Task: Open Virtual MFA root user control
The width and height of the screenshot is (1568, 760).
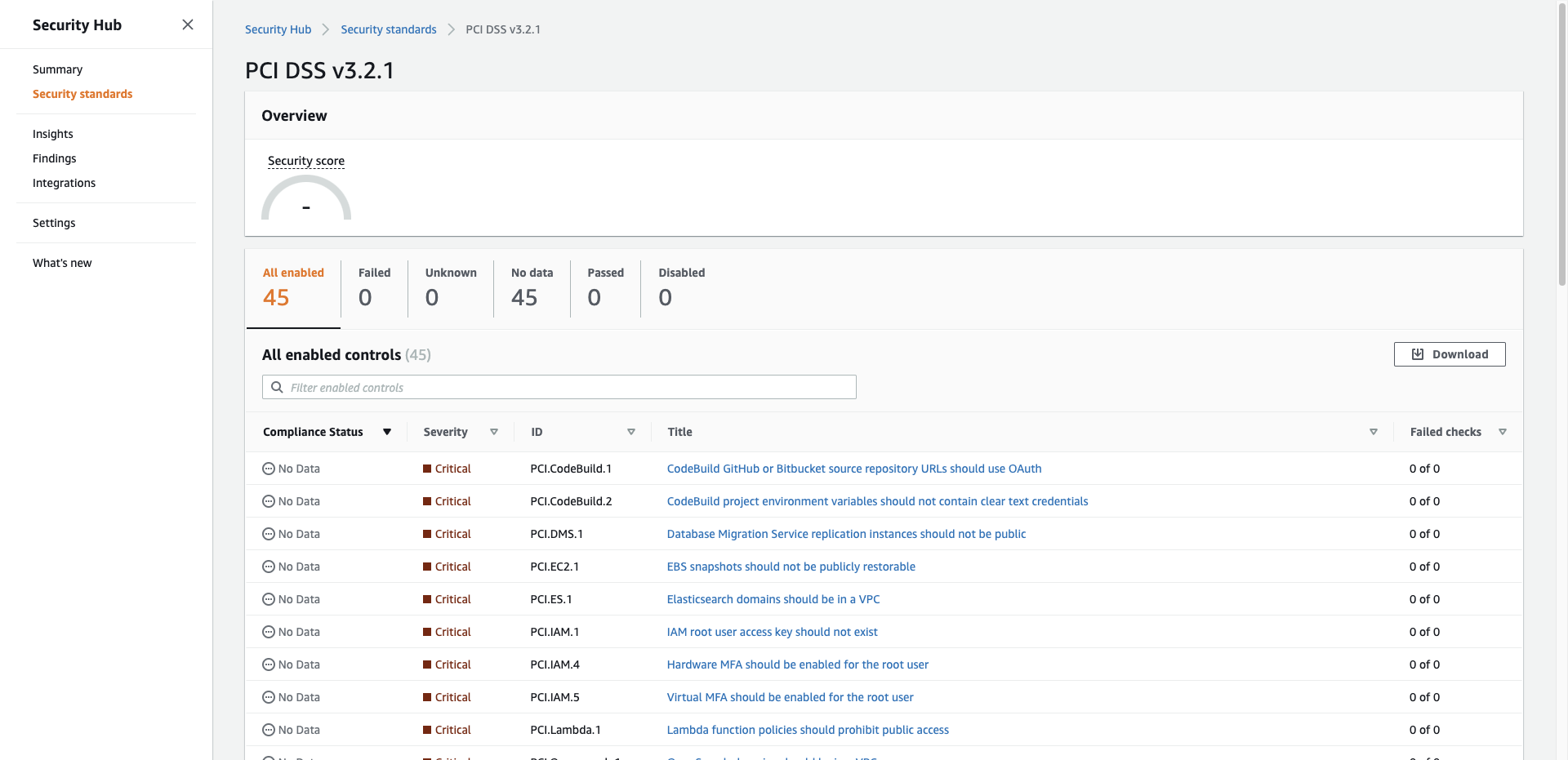Action: 790,697
